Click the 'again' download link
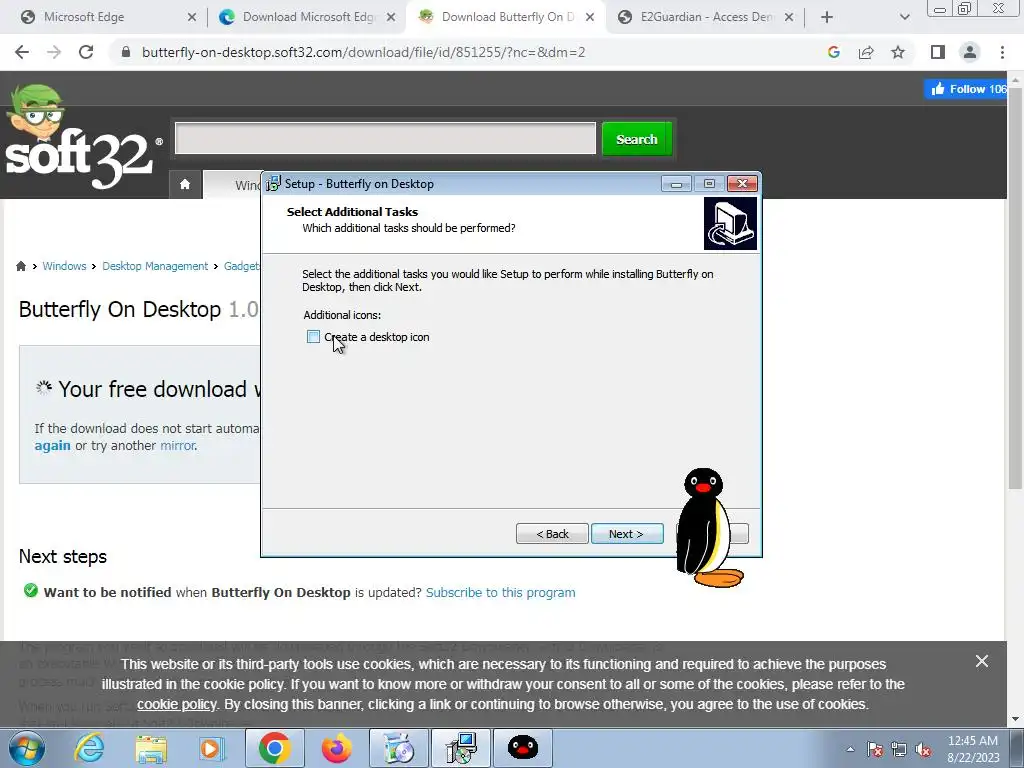The width and height of the screenshot is (1024, 768). (x=52, y=445)
